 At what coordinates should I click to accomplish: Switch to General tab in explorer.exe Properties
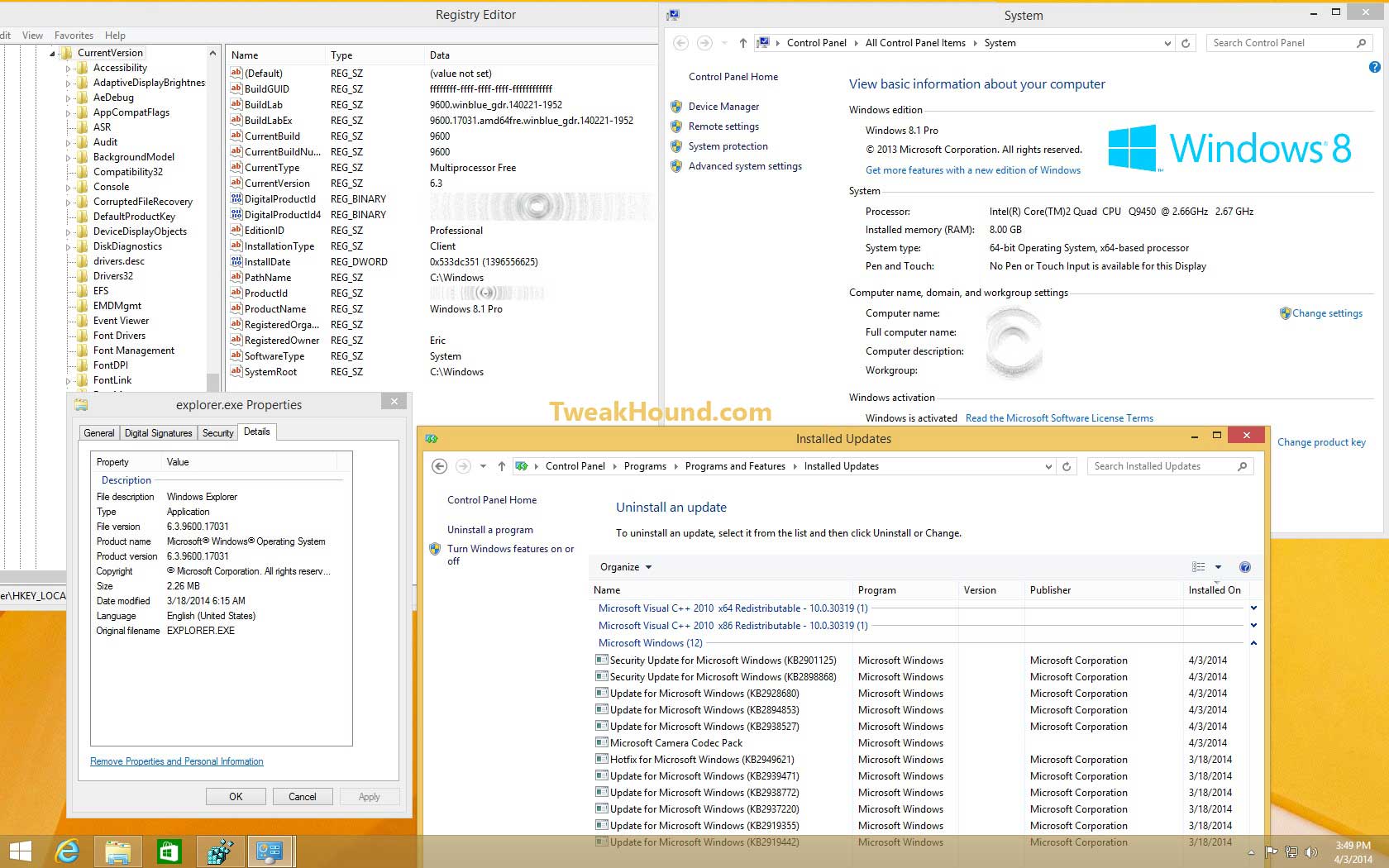pyautogui.click(x=99, y=433)
